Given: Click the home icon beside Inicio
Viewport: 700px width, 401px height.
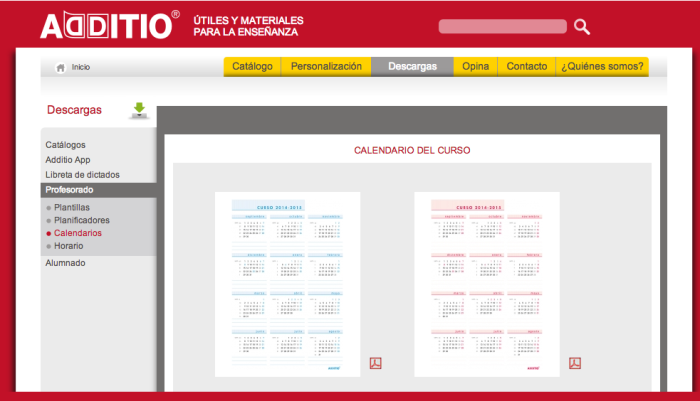Looking at the screenshot, I should [60, 67].
